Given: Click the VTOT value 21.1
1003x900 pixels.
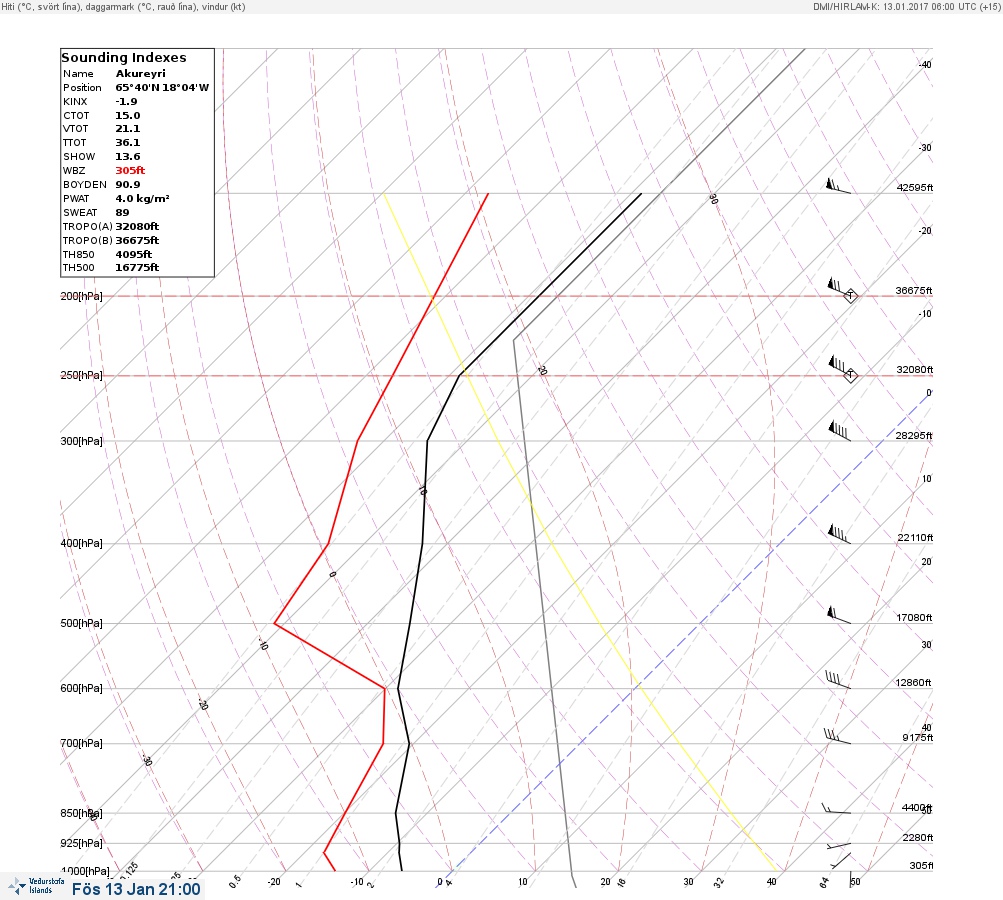Looking at the screenshot, I should (x=128, y=129).
